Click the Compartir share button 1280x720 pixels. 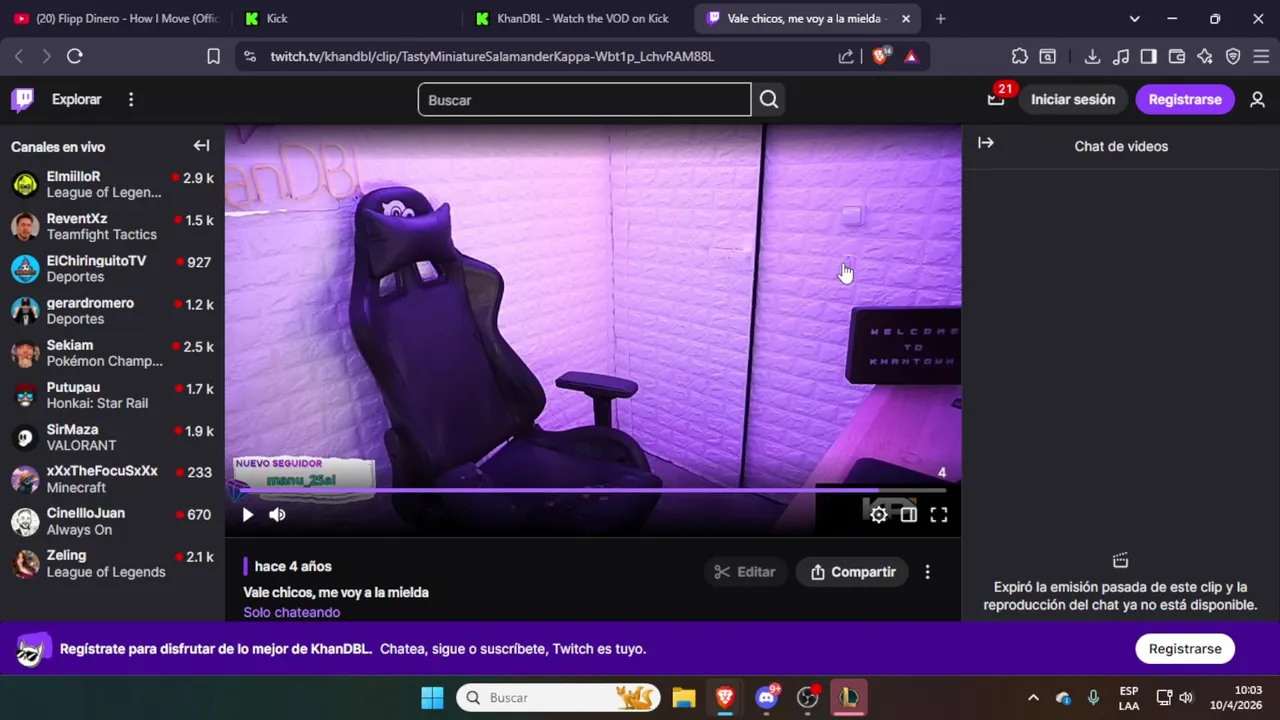point(853,572)
